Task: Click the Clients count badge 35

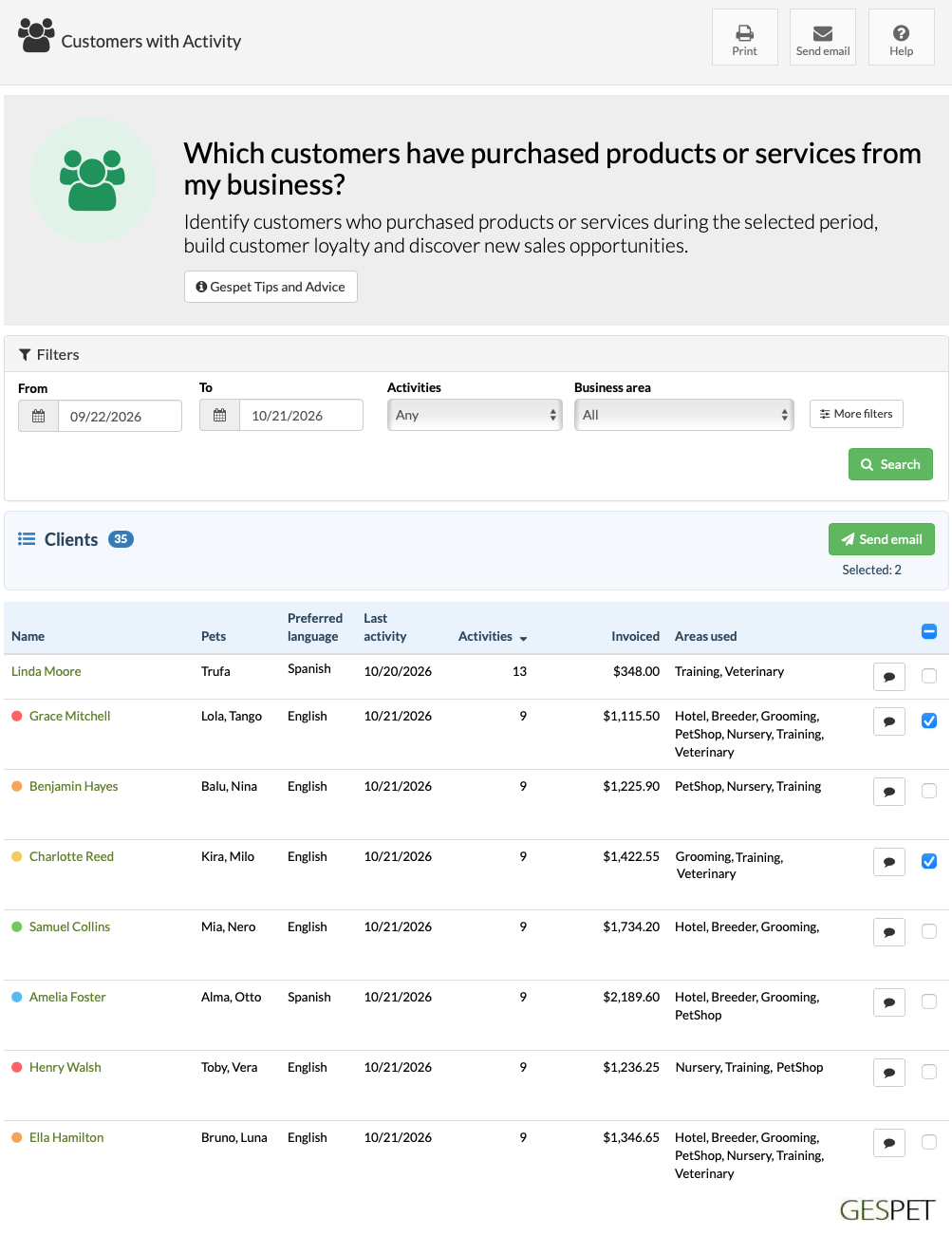Action: tap(121, 539)
